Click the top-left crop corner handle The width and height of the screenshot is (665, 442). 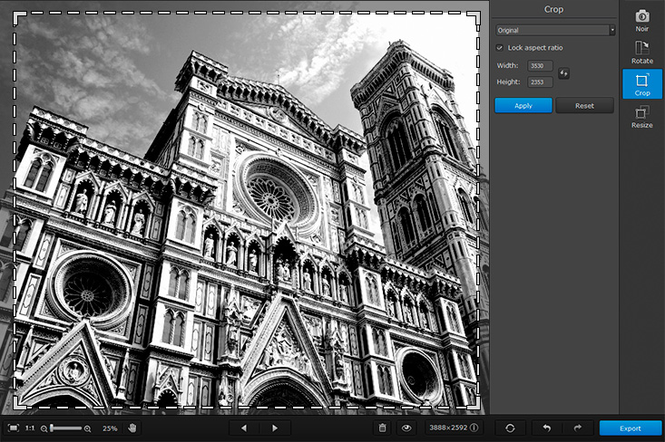(x=19, y=18)
